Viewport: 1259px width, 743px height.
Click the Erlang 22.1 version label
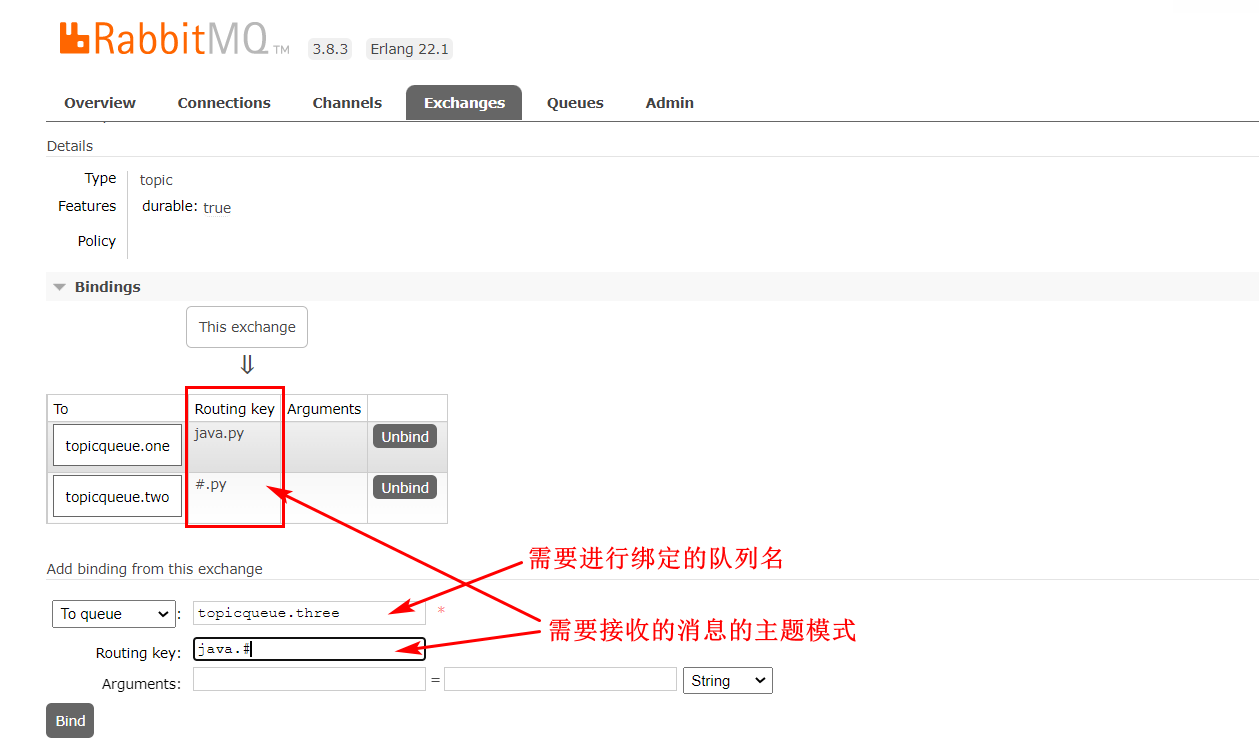[410, 48]
